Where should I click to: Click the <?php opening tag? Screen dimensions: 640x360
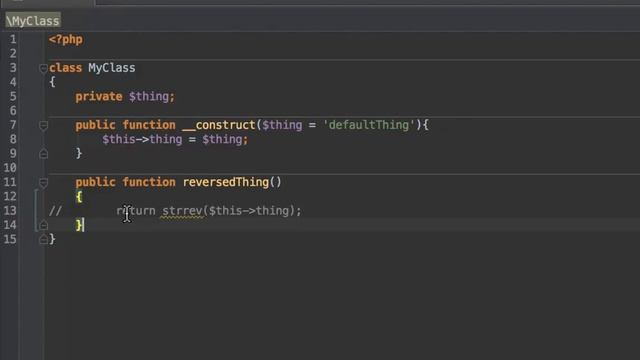coord(66,40)
